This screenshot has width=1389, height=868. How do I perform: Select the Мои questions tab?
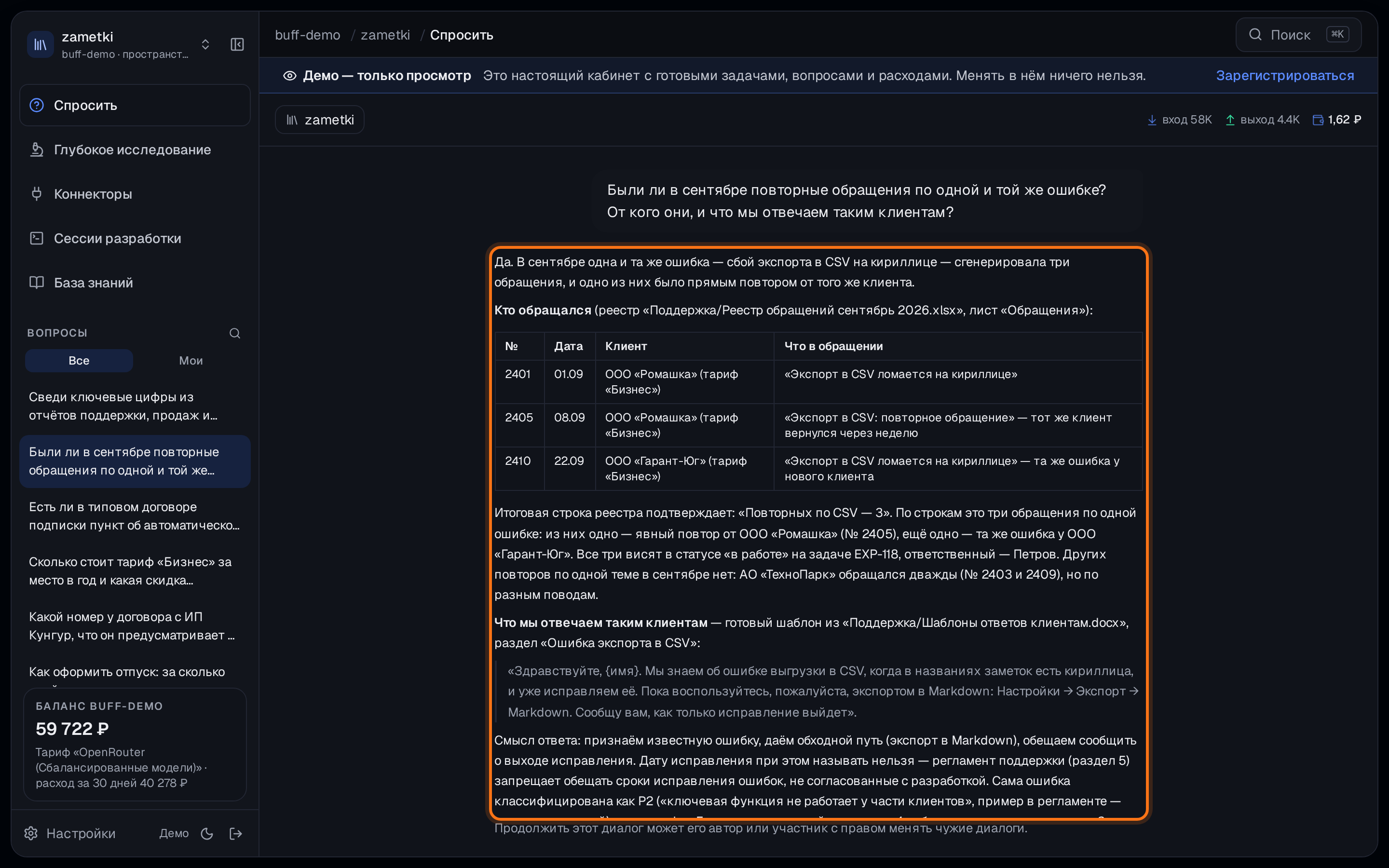[191, 361]
